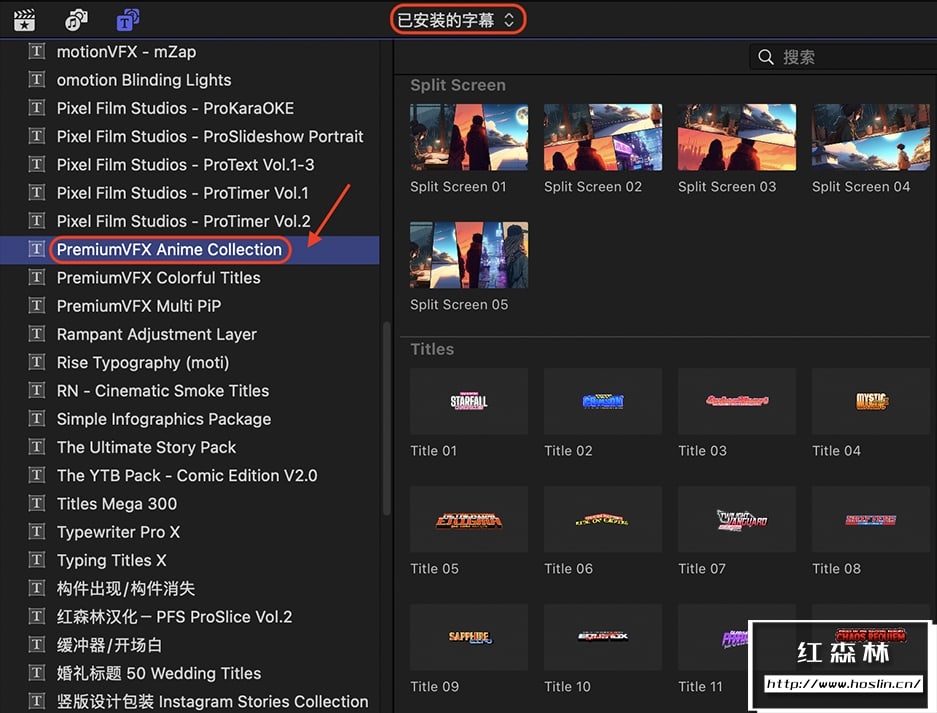Choose the Title 04 Mystic preset
The image size is (937, 713).
pyautogui.click(x=871, y=401)
